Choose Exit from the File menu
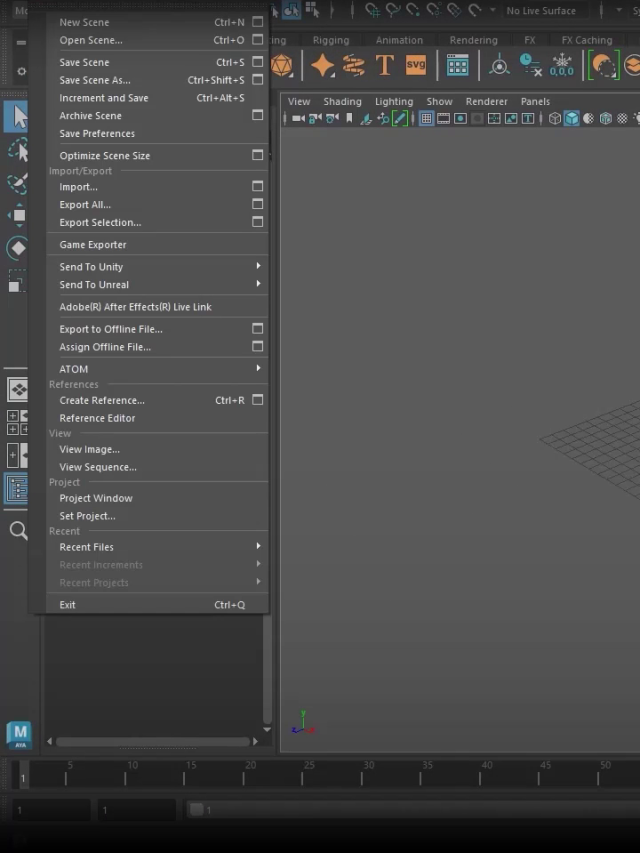This screenshot has height=853, width=640. [67, 605]
